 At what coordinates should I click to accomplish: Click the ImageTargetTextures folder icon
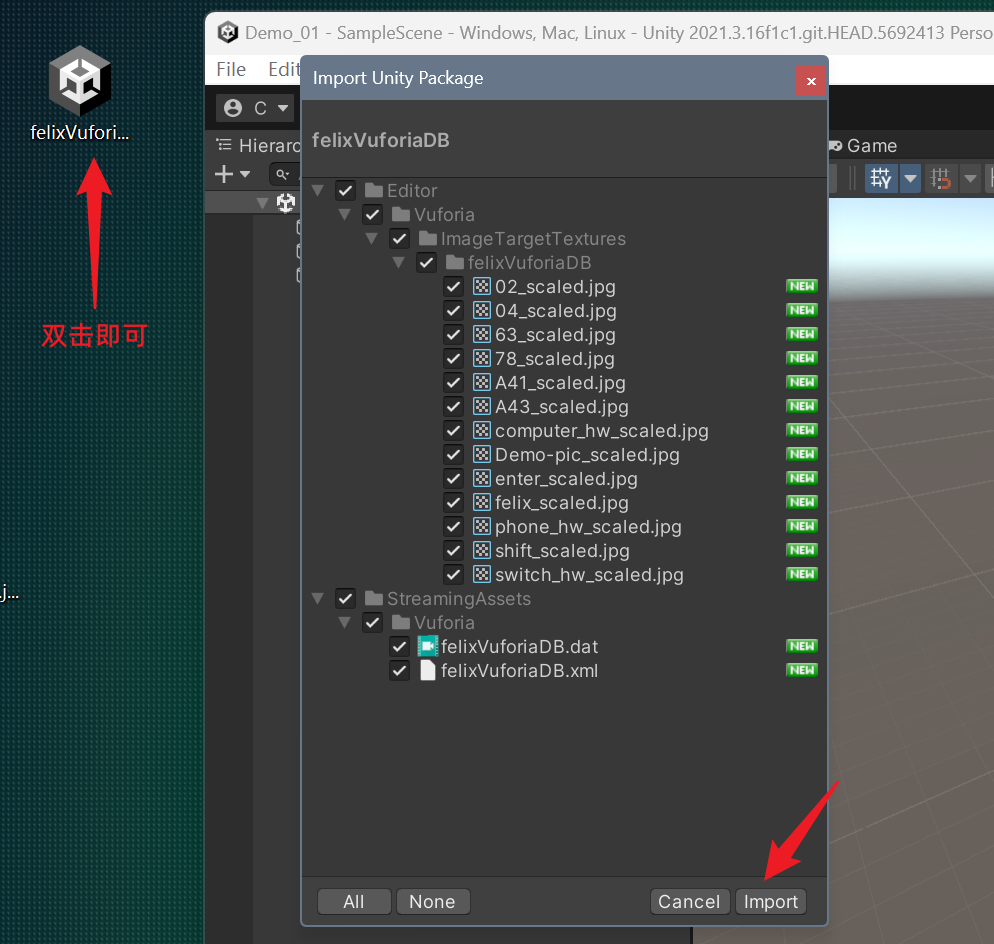pyautogui.click(x=428, y=238)
